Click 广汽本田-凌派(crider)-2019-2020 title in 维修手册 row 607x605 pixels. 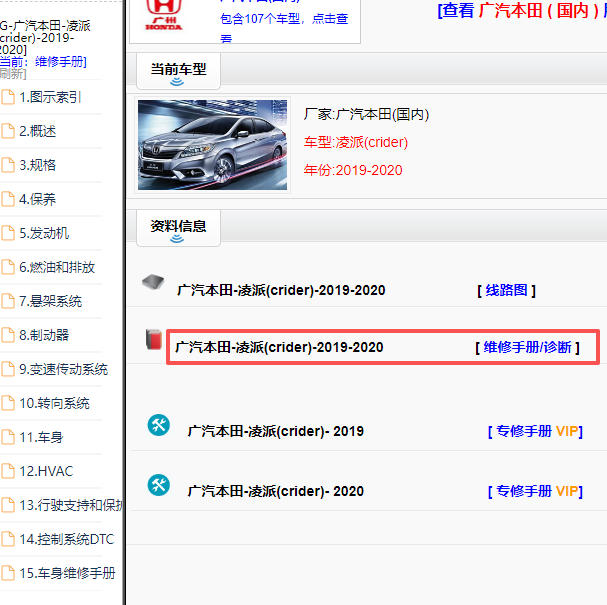(279, 347)
